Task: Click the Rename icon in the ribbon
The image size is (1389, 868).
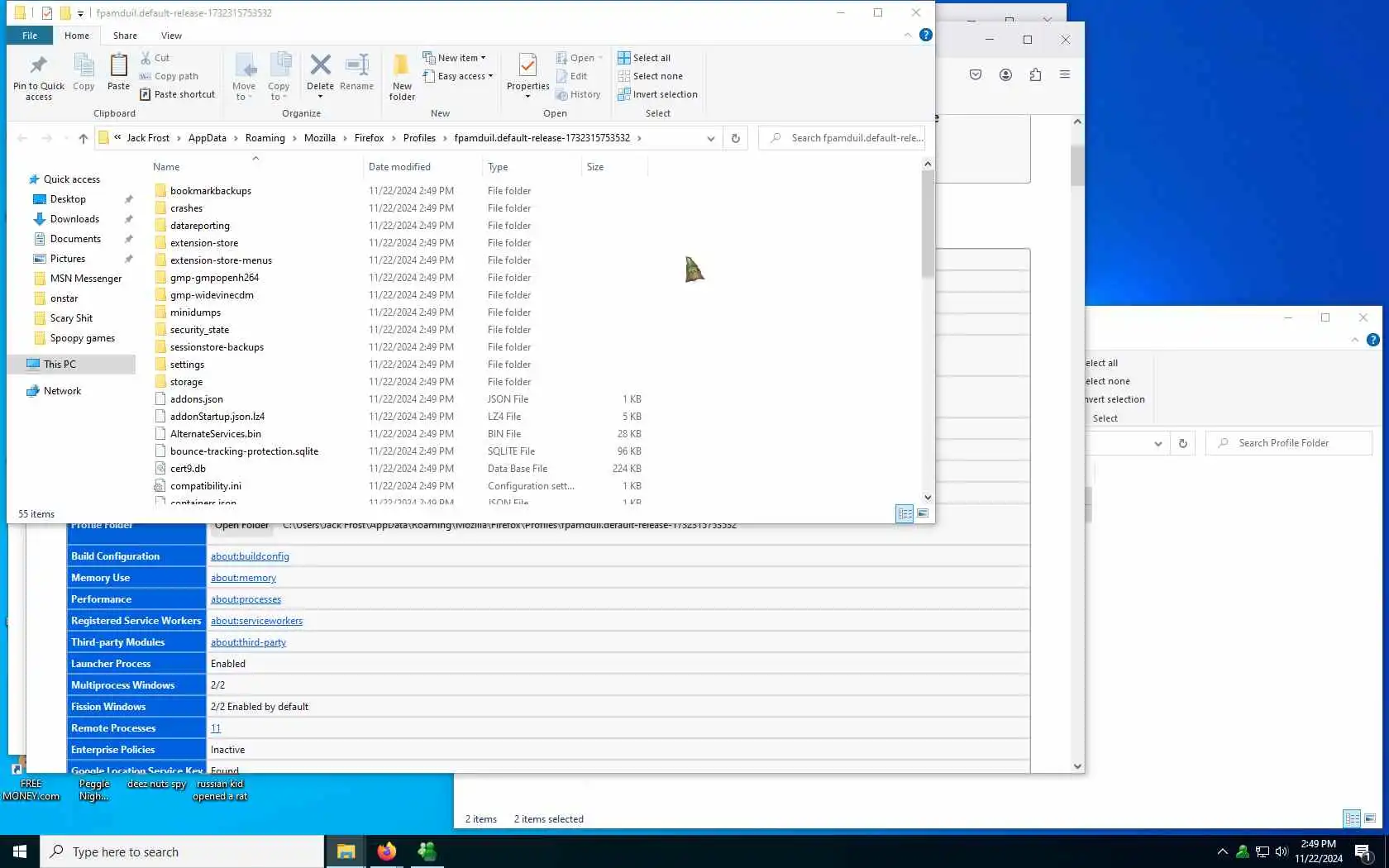Action: (x=356, y=72)
